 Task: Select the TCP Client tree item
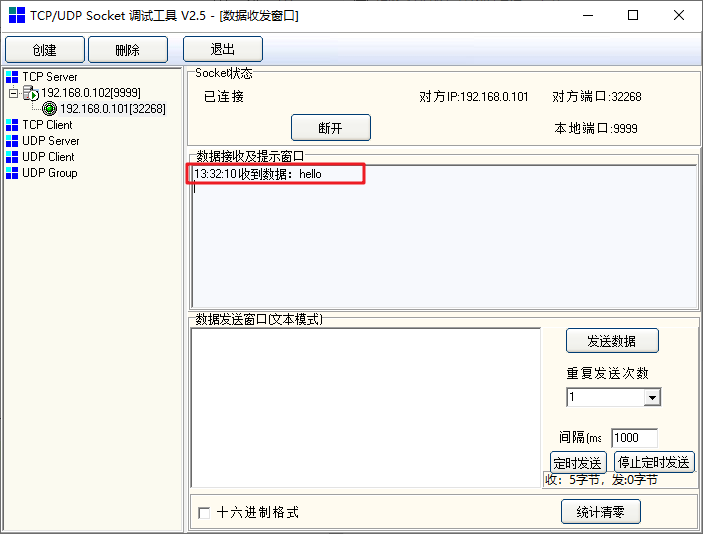click(47, 125)
